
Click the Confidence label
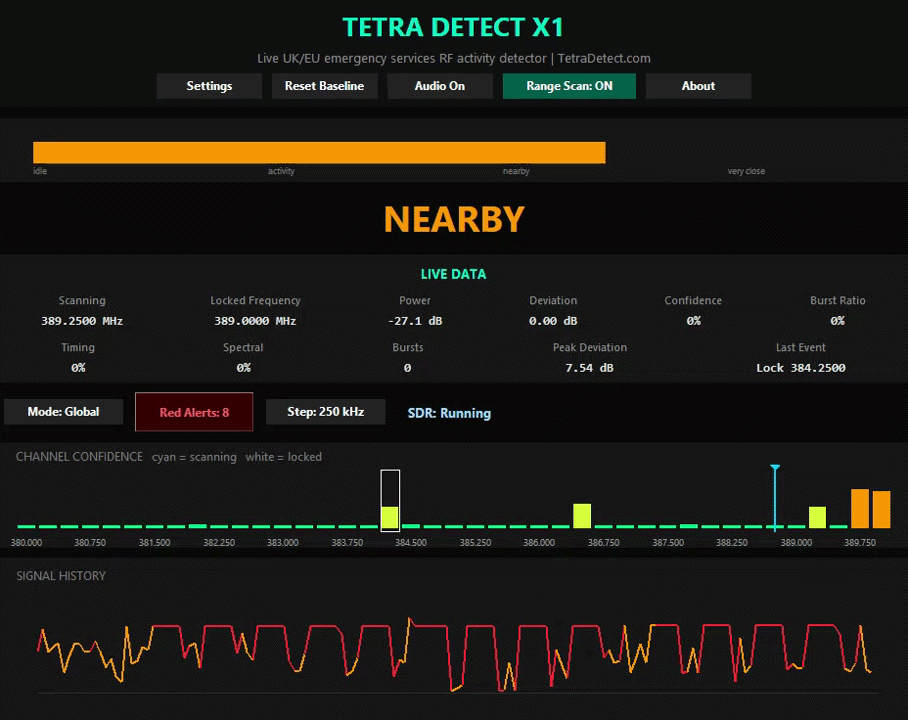[x=693, y=301]
